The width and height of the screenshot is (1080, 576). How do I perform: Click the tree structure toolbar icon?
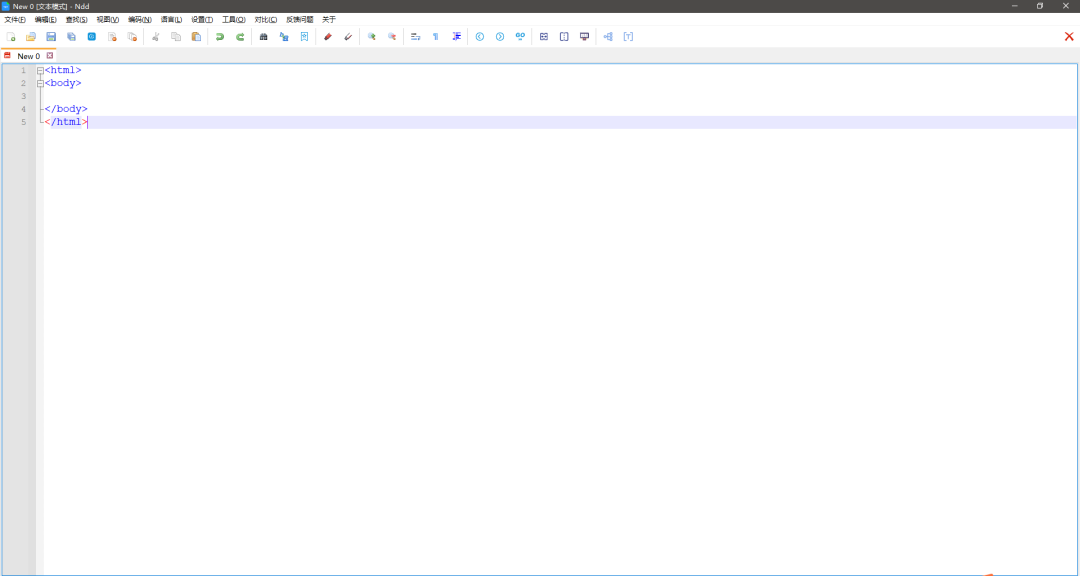pos(608,37)
